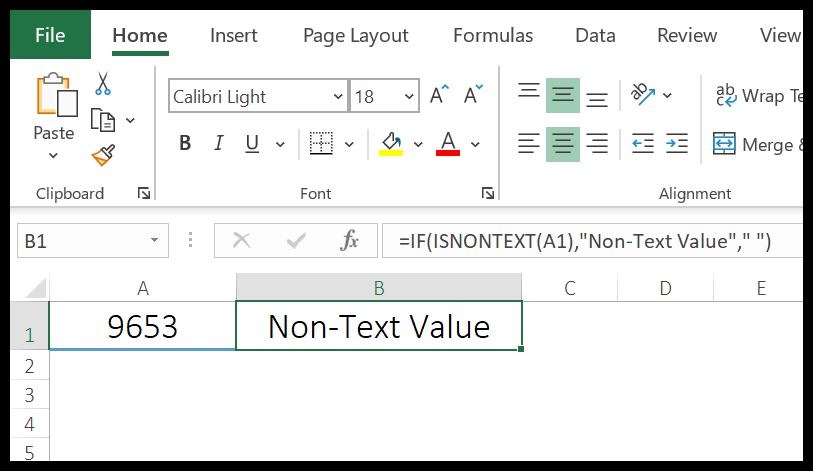813x471 pixels.
Task: Open borders style dropdown arrow
Action: pos(349,144)
